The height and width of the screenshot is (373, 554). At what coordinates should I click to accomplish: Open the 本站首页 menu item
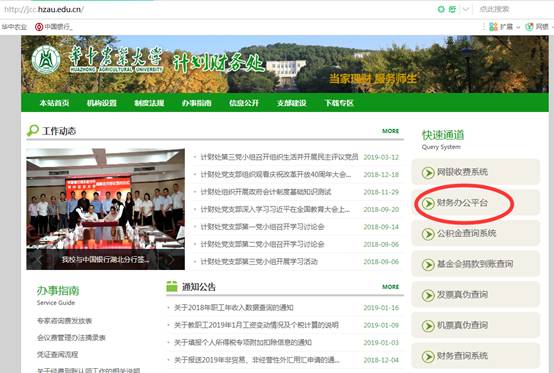pyautogui.click(x=54, y=103)
